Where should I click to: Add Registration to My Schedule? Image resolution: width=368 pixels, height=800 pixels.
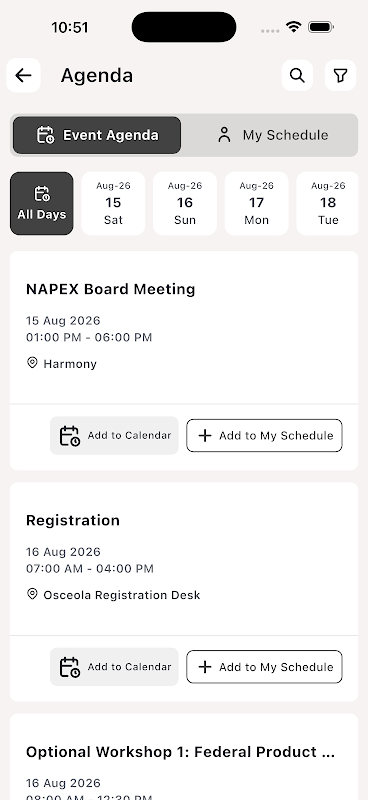(264, 667)
